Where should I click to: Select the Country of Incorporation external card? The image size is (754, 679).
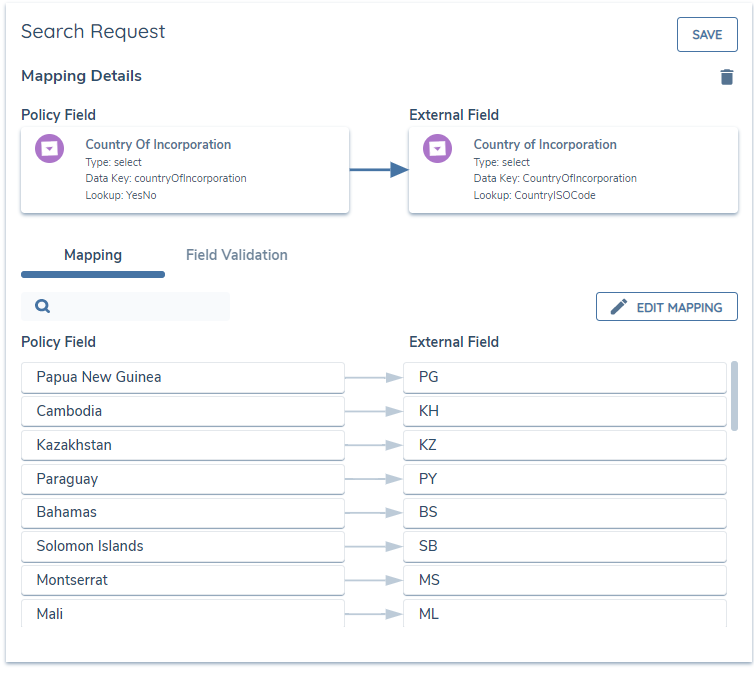coord(573,170)
